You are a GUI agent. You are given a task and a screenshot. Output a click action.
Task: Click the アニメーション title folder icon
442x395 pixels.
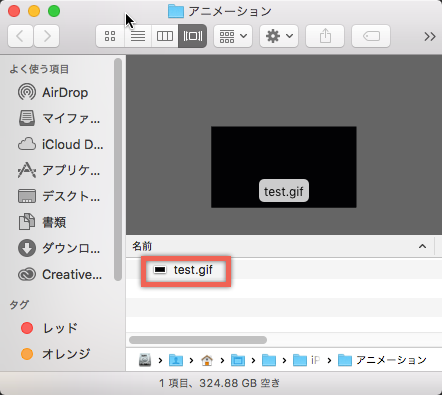tap(176, 11)
